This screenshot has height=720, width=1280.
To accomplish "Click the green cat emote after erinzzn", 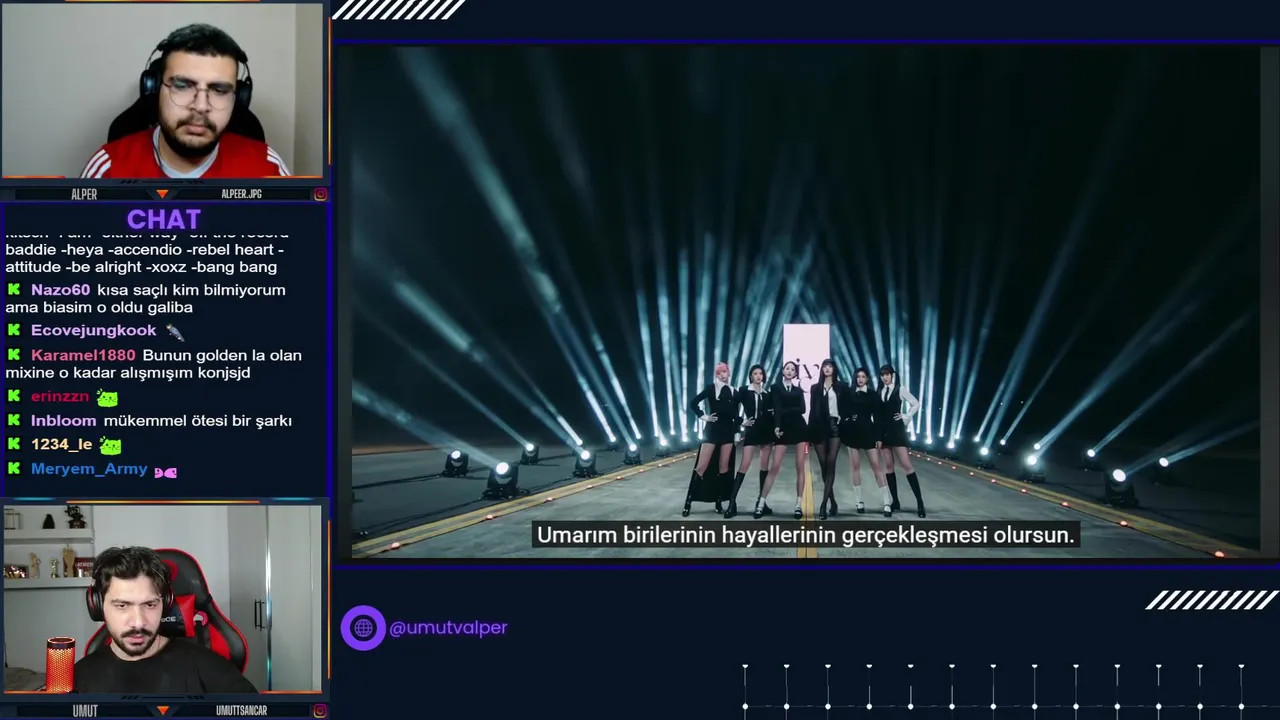I will pyautogui.click(x=107, y=398).
